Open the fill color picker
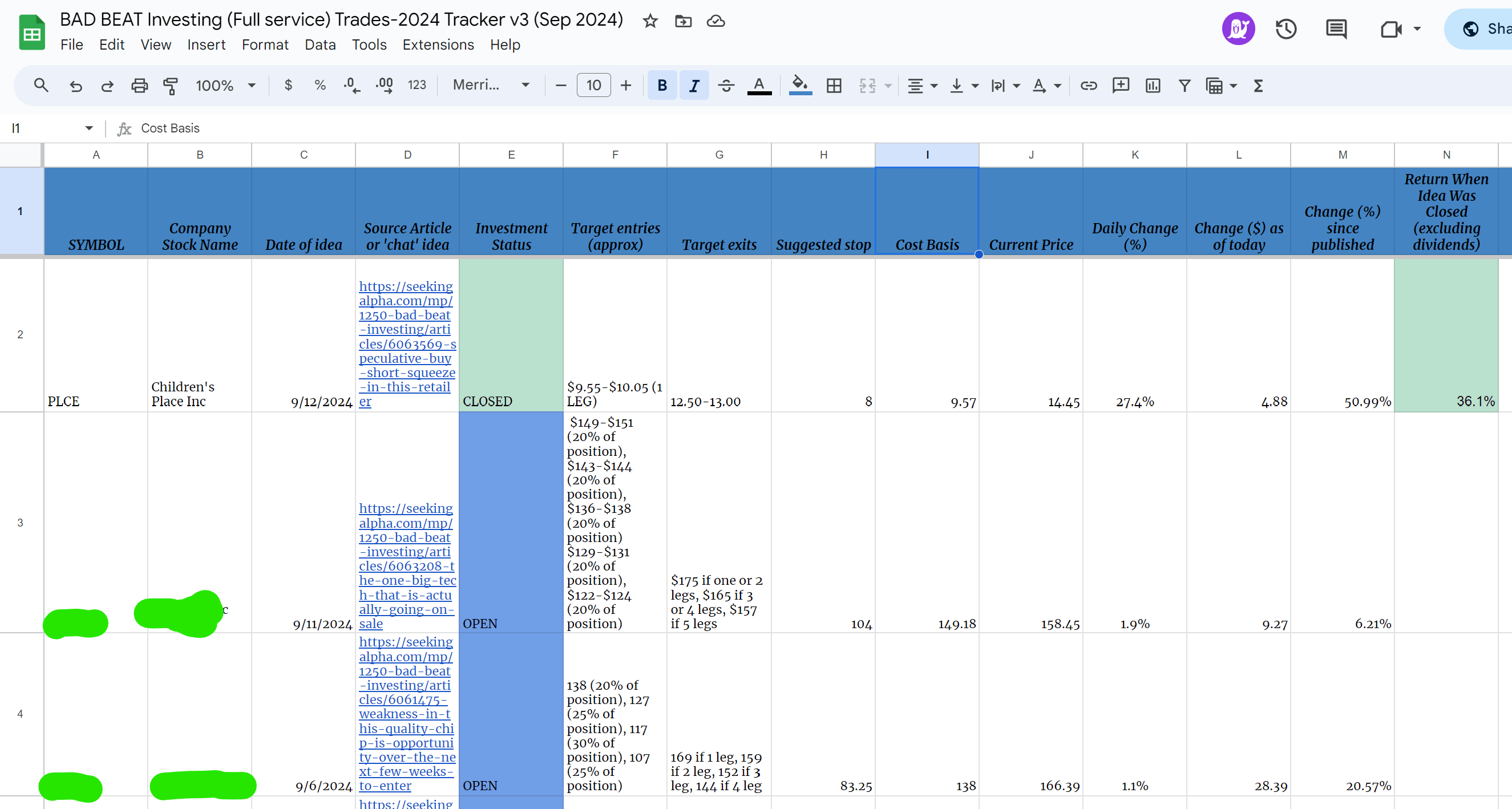1512x809 pixels. coord(800,86)
